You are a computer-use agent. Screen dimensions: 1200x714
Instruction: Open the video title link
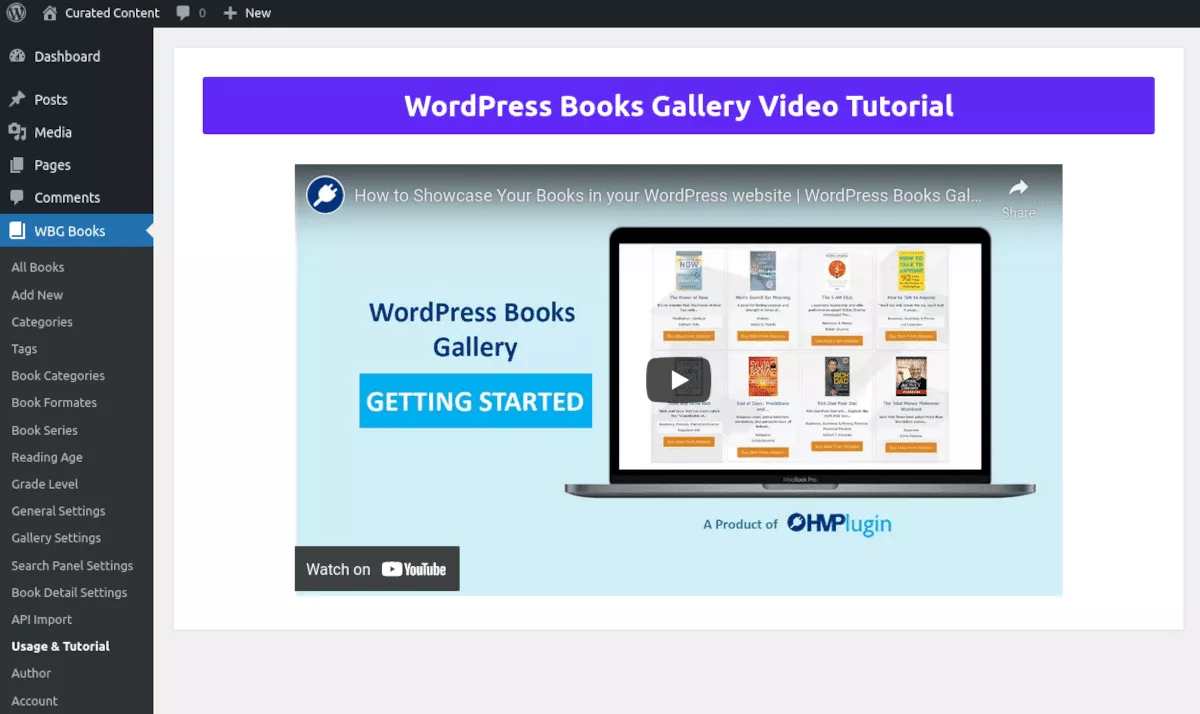667,196
